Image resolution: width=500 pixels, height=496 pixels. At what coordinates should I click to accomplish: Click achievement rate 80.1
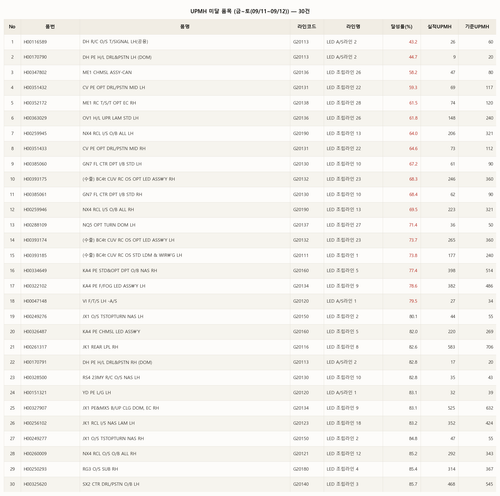tap(413, 316)
